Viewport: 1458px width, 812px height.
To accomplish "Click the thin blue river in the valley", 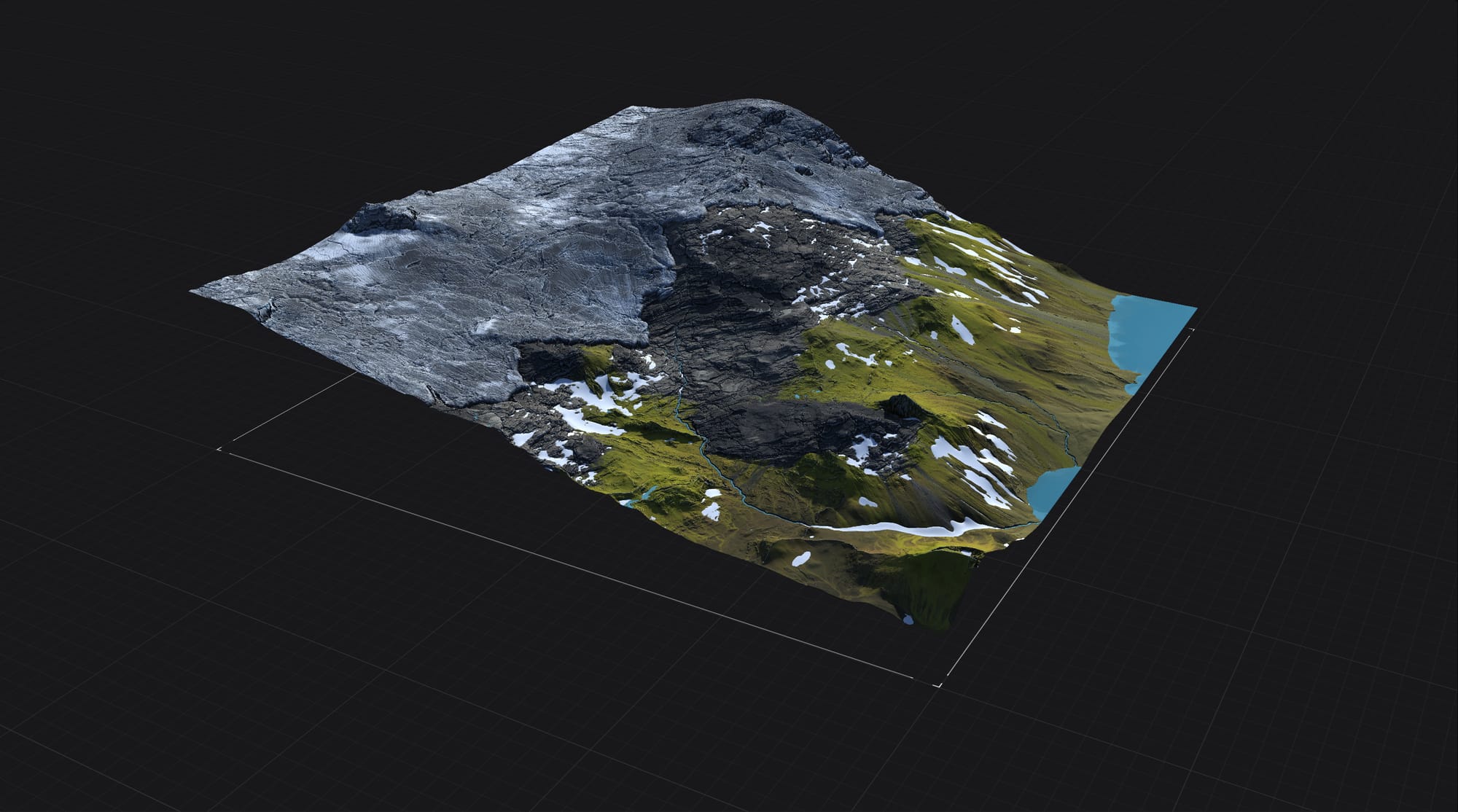I will [703, 446].
